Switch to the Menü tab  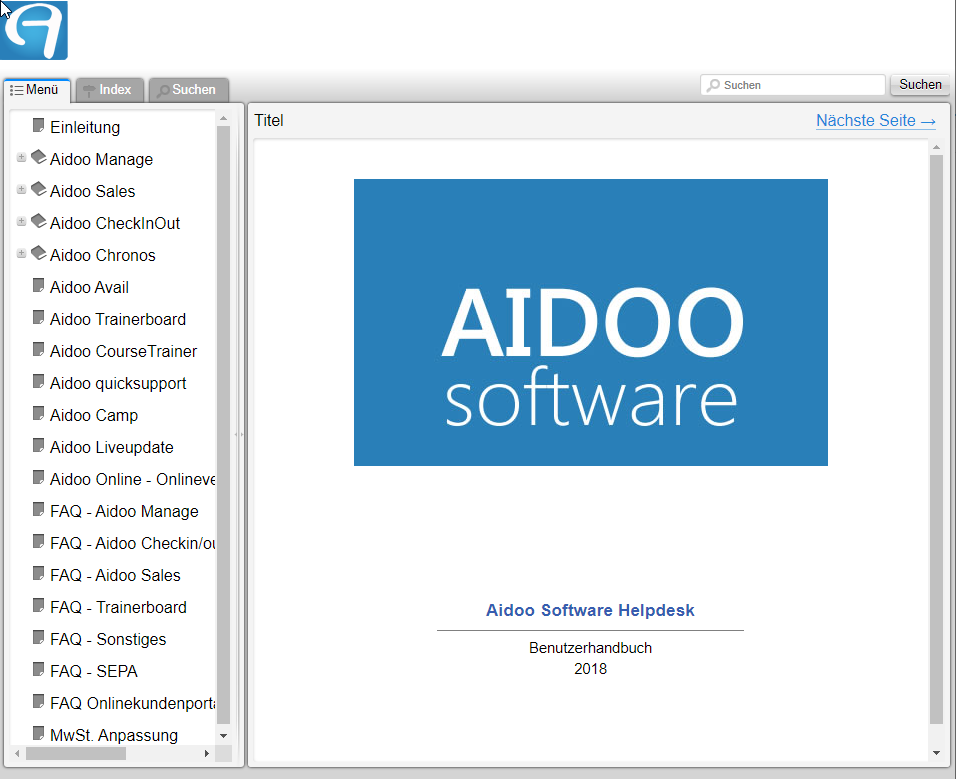[37, 90]
